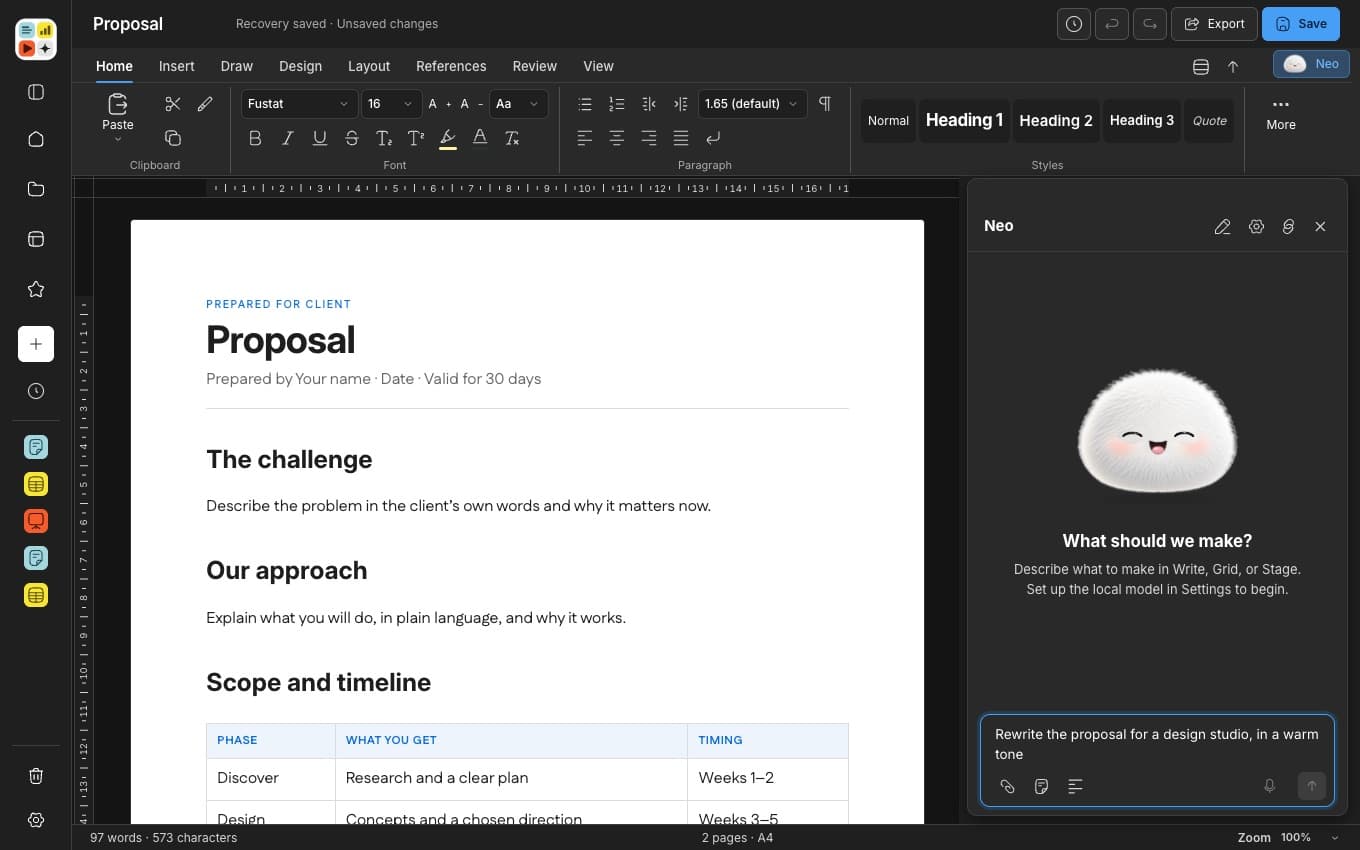Toggle bold formatting
Screen dimensions: 1360x850
(x=255, y=138)
